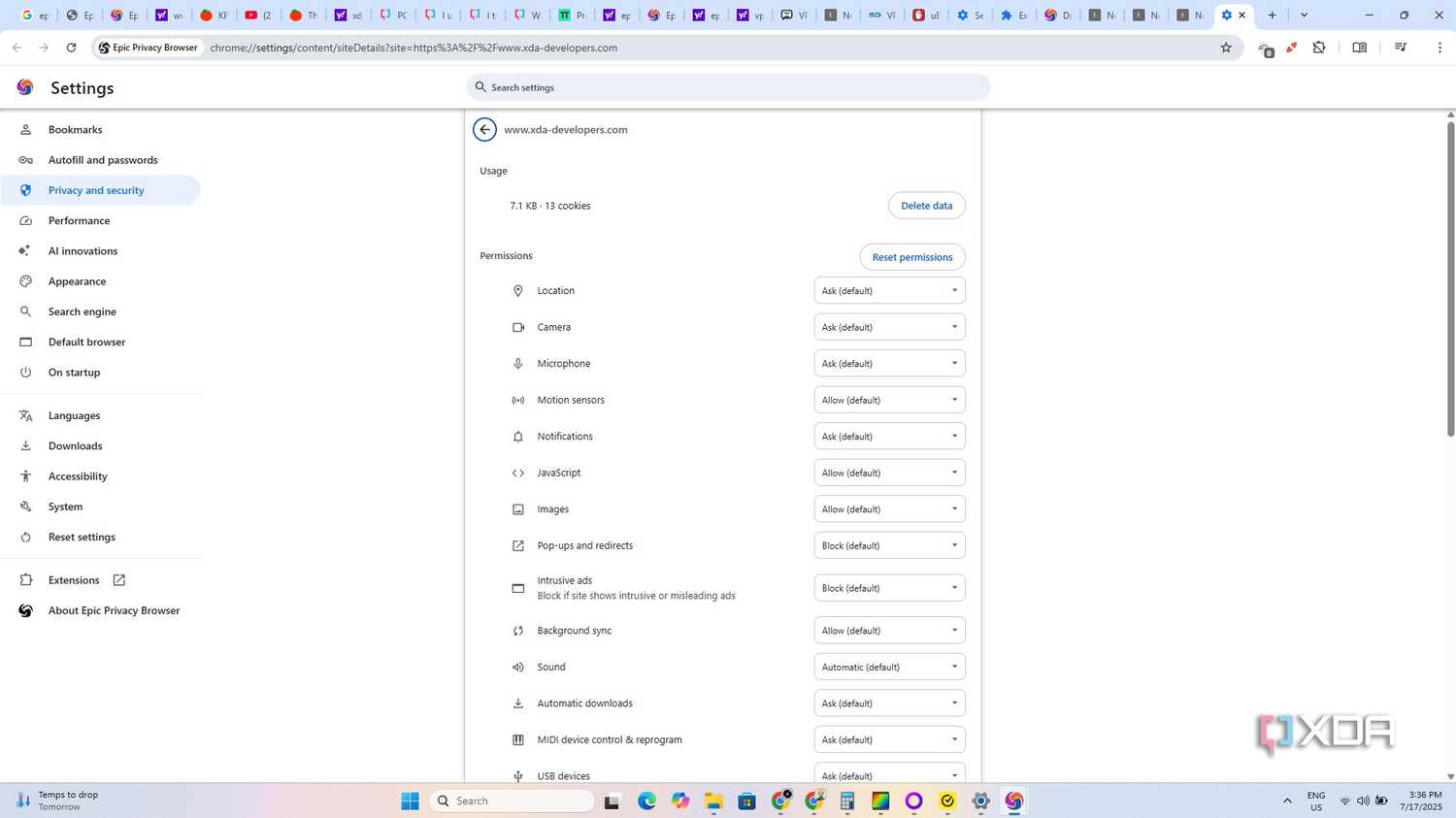Click the taskbar Search box
This screenshot has height=818, width=1456.
tap(512, 801)
